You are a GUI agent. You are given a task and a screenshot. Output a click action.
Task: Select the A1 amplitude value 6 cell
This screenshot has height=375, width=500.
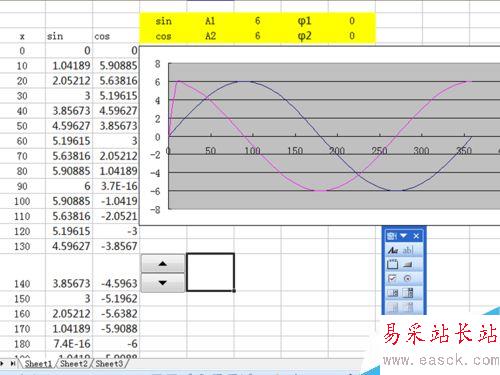pyautogui.click(x=257, y=21)
